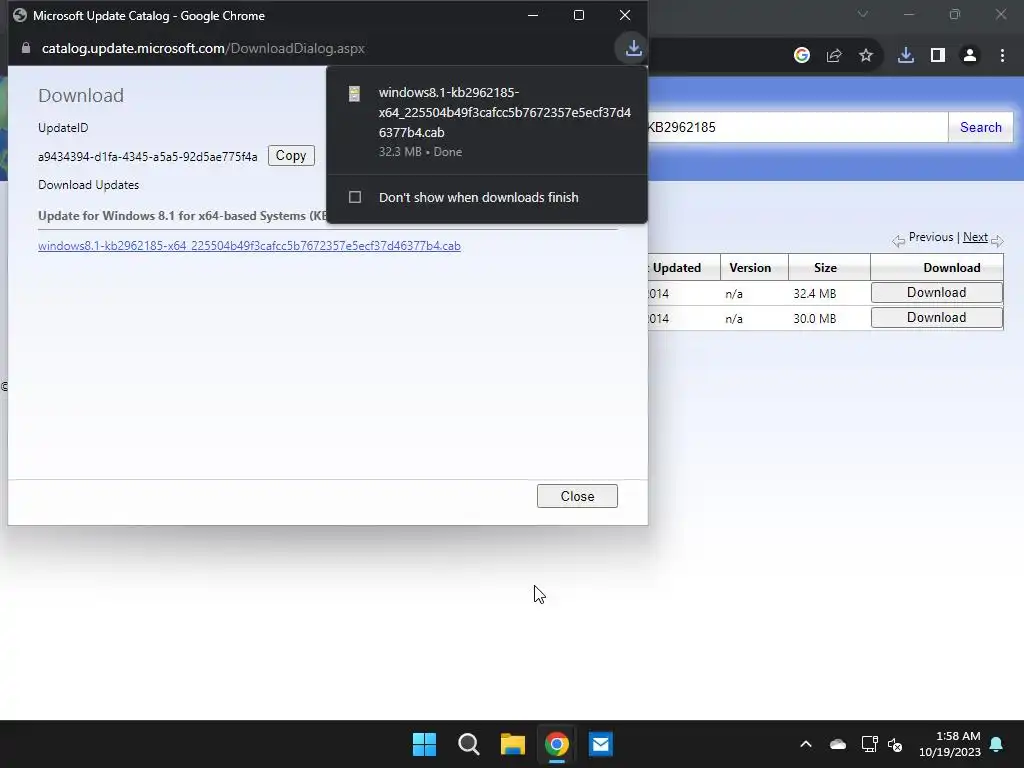The width and height of the screenshot is (1024, 768).
Task: Open the taskbar Search icon
Action: [x=469, y=744]
